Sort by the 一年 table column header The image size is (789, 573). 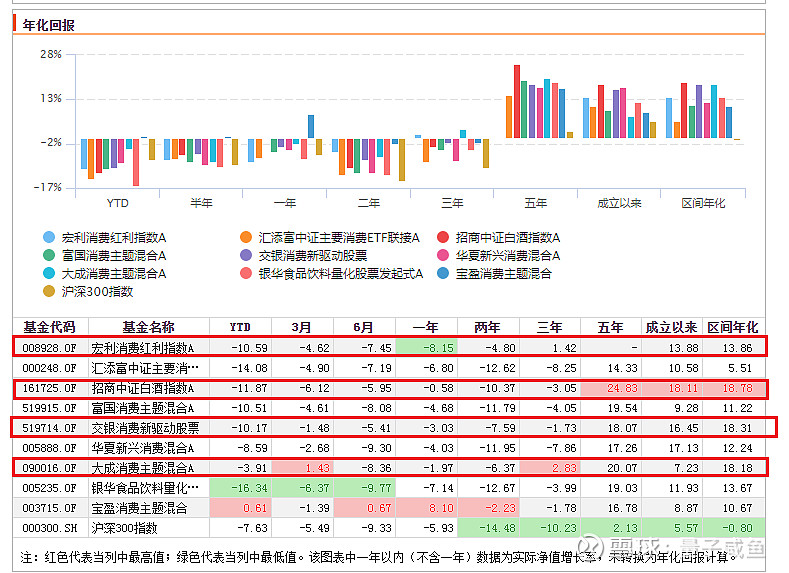pos(426,328)
